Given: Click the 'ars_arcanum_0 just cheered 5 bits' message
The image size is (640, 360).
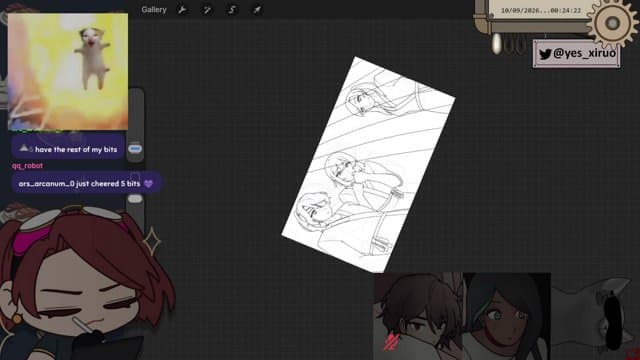Looking at the screenshot, I should click(x=87, y=183).
